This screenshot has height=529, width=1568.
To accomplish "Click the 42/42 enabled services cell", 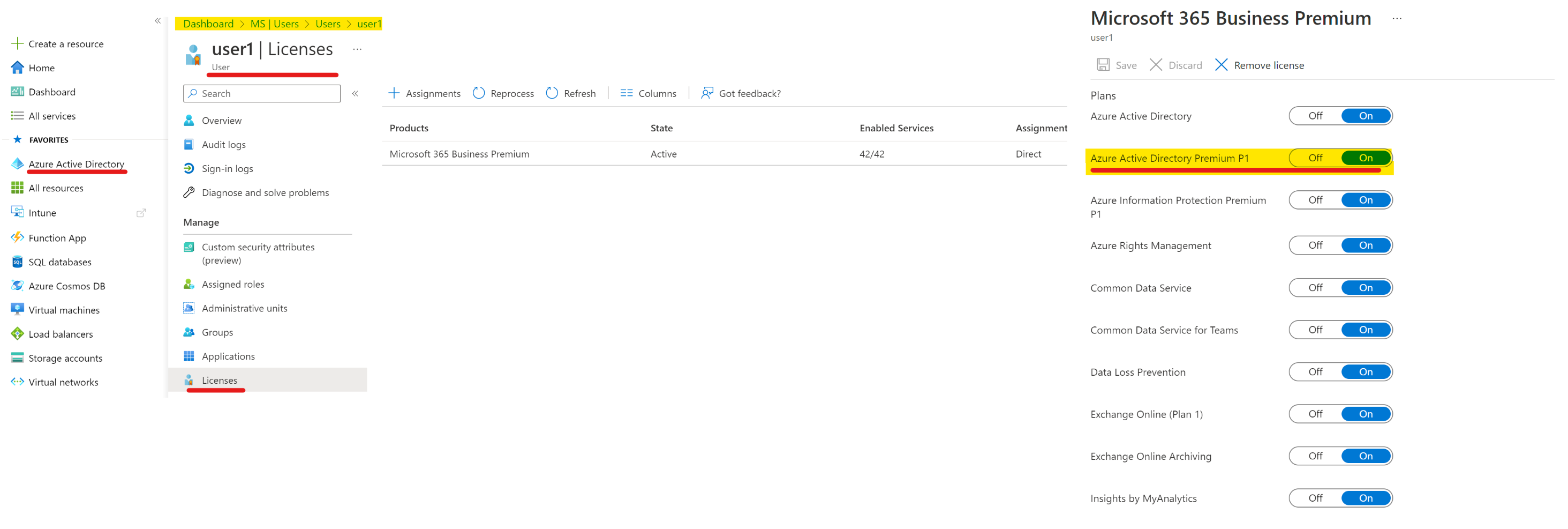I will (872, 154).
